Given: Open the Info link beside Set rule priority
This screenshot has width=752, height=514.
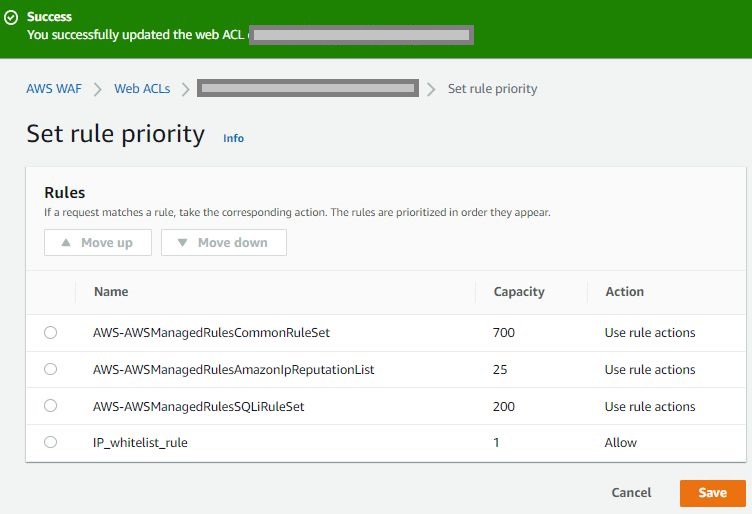Looking at the screenshot, I should 234,138.
